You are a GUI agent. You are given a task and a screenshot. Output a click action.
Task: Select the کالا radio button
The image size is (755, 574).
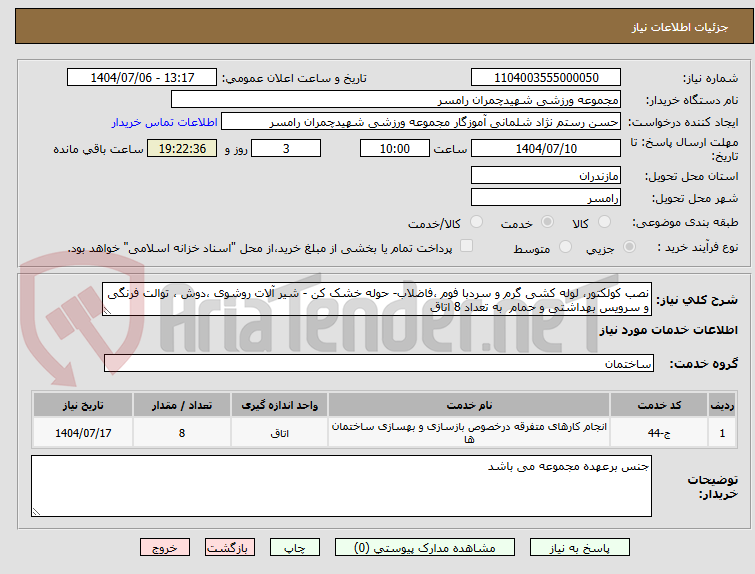[604, 222]
